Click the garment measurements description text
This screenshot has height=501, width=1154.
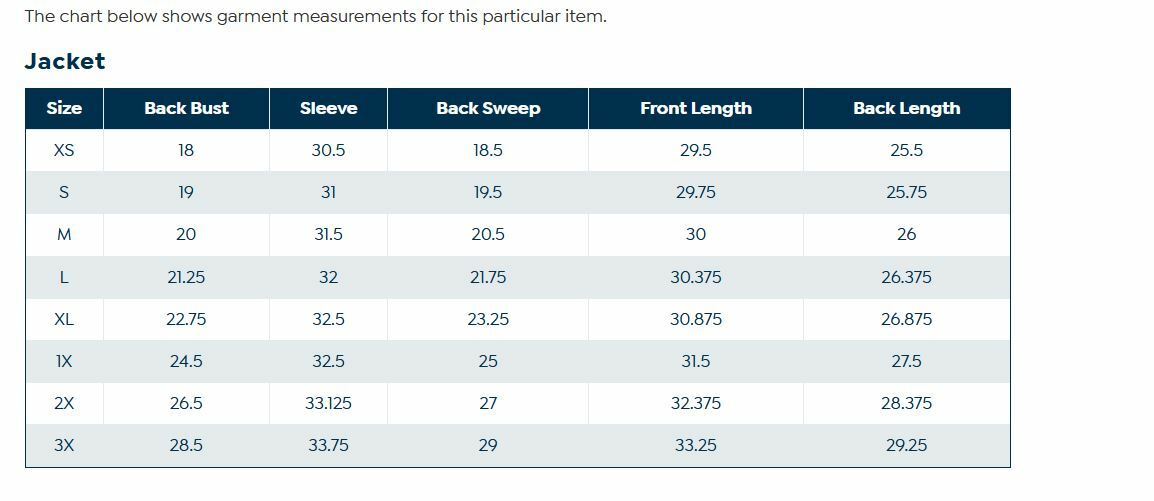point(315,16)
